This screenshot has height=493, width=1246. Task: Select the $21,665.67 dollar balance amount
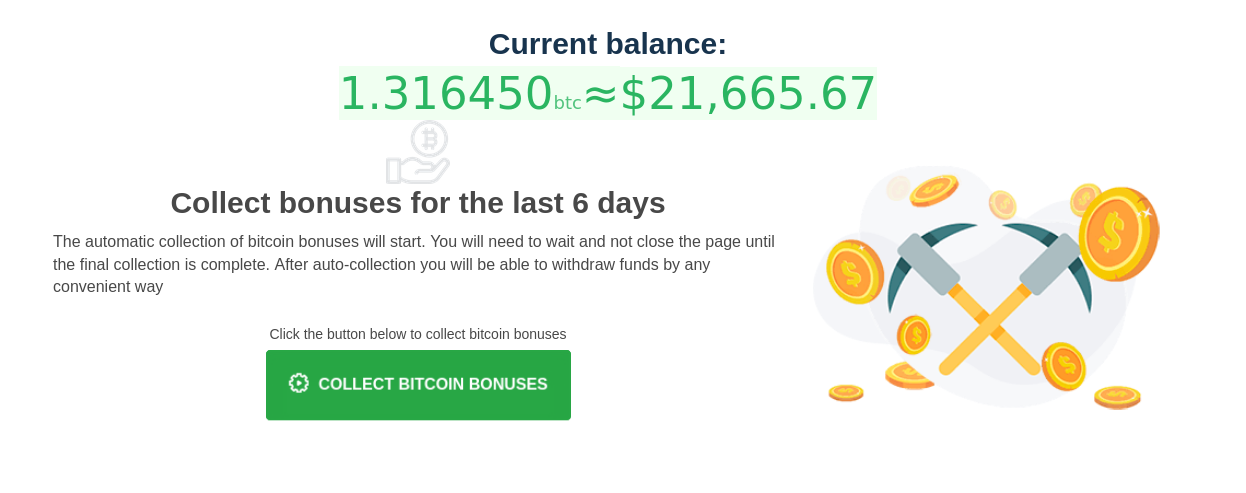pos(748,94)
